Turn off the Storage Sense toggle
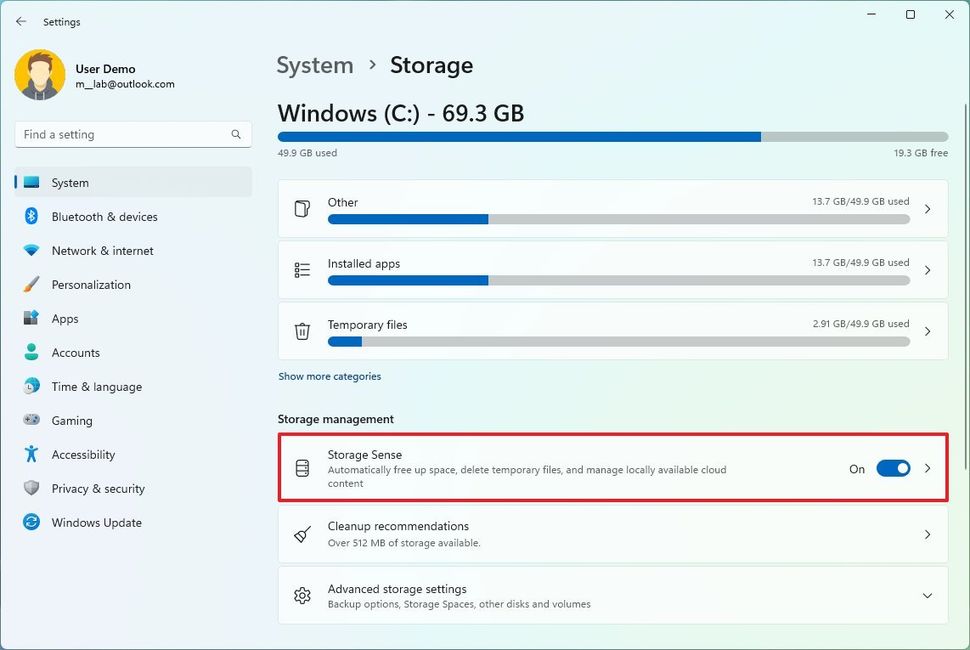The image size is (970, 650). pos(893,468)
